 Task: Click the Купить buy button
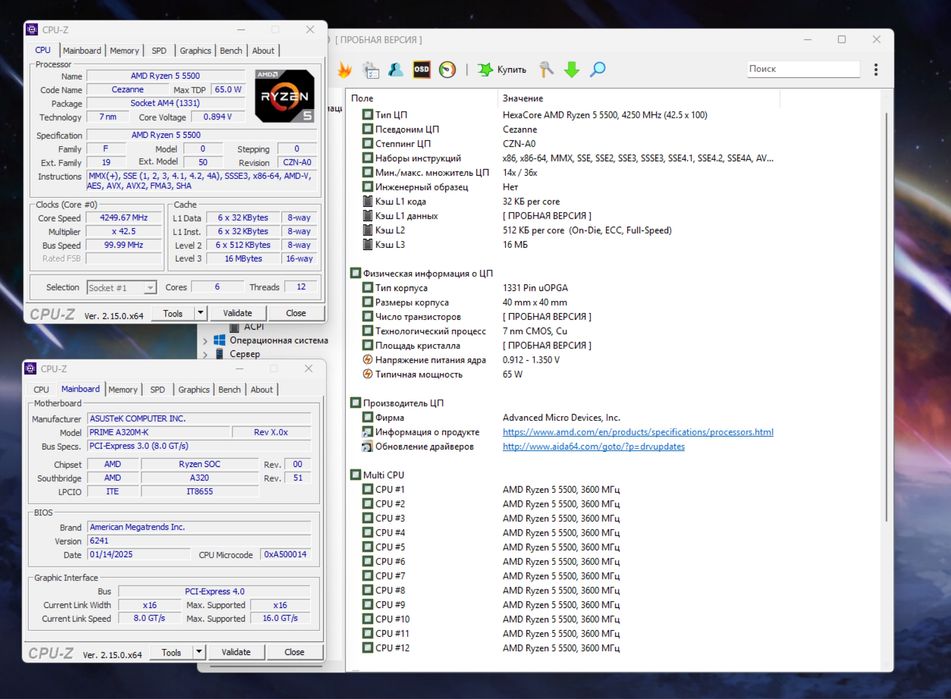pos(502,70)
